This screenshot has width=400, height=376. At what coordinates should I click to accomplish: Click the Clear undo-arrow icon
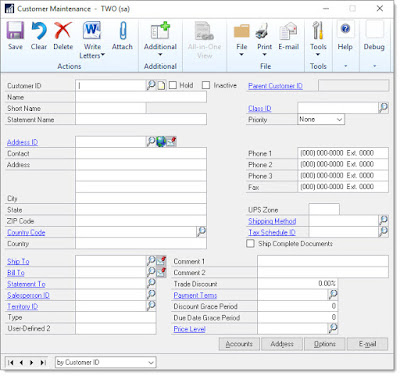(39, 31)
